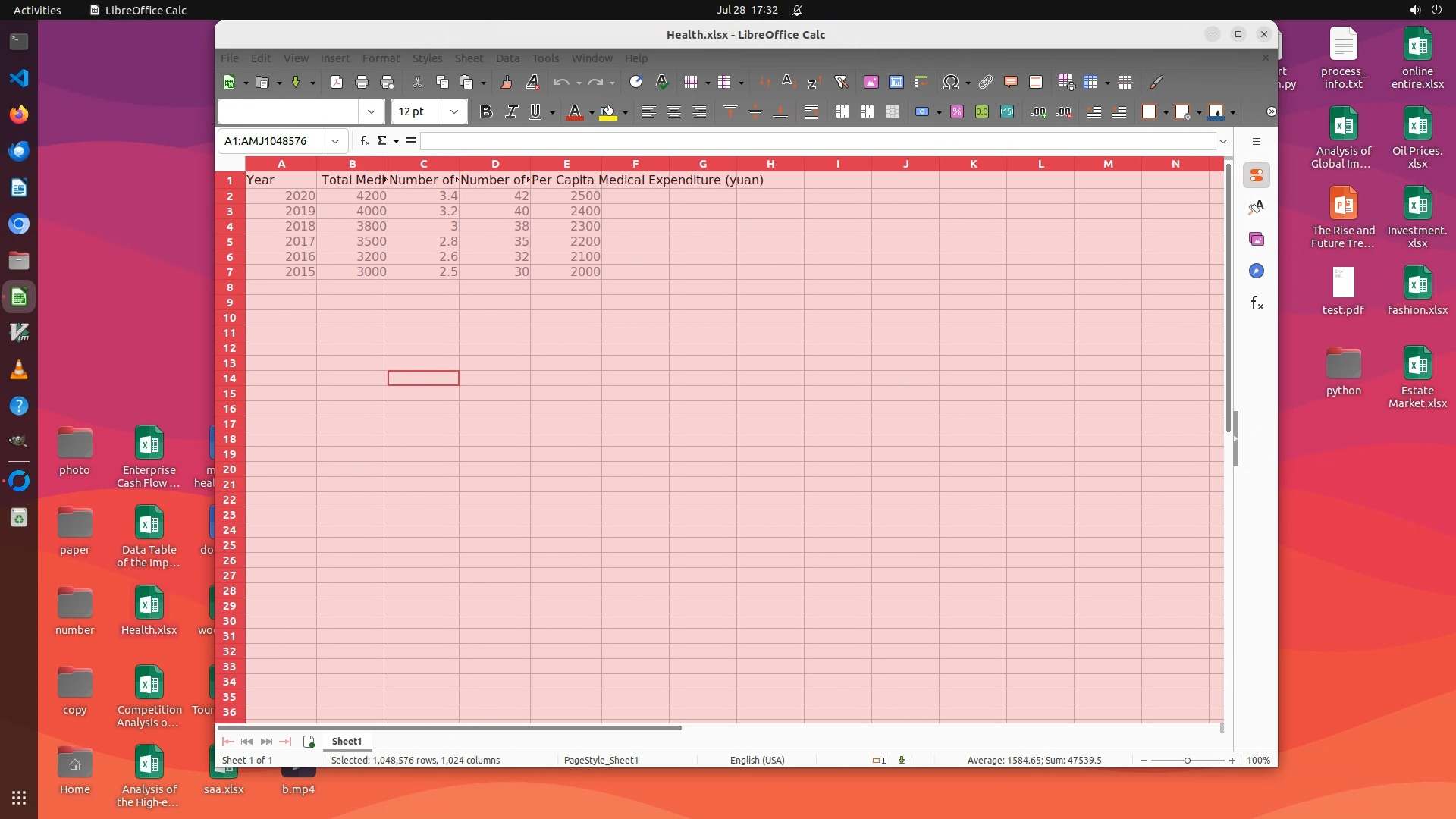Format cells as percent
Viewport: 1456px width, 819px height.
(957, 112)
